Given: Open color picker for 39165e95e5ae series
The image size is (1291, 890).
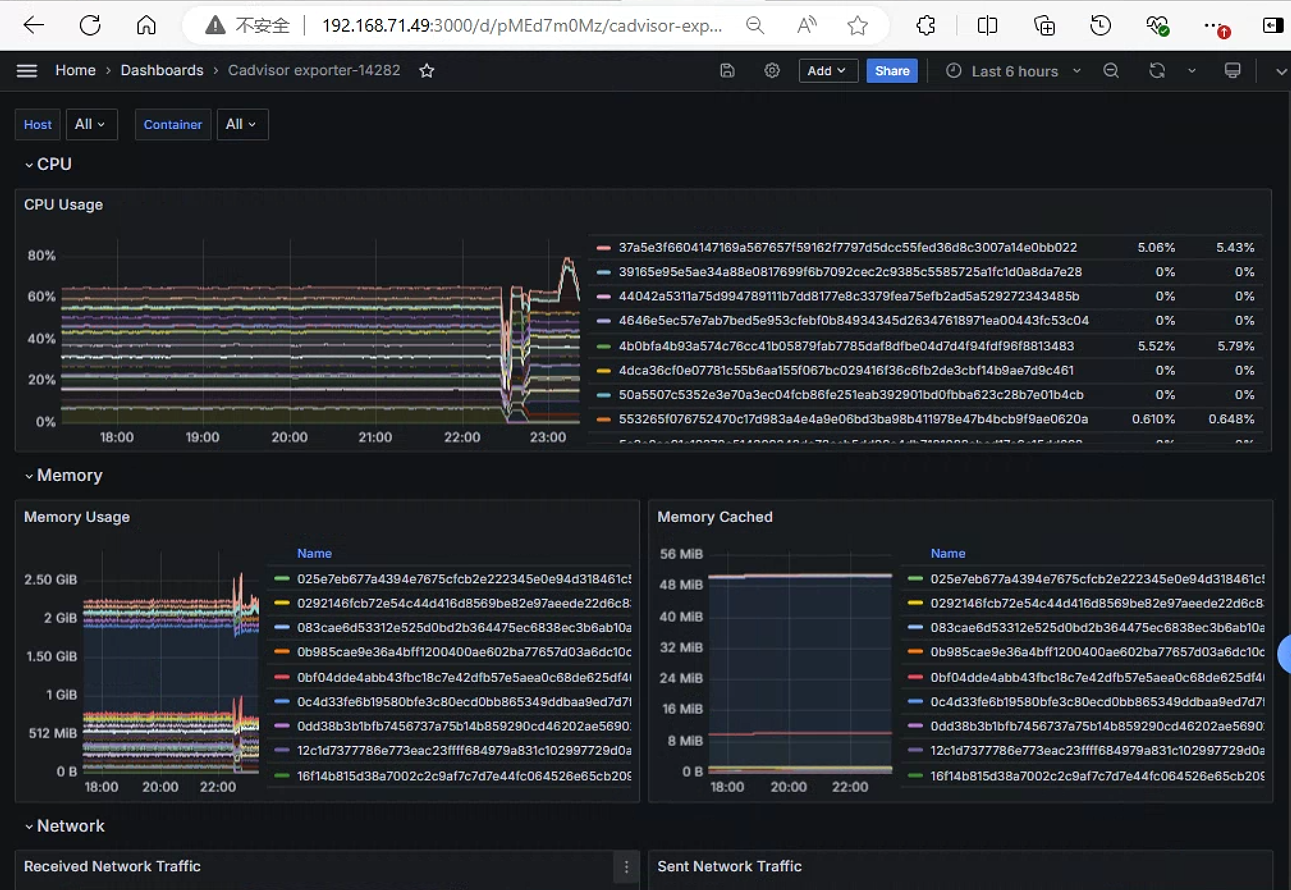Looking at the screenshot, I should [603, 272].
